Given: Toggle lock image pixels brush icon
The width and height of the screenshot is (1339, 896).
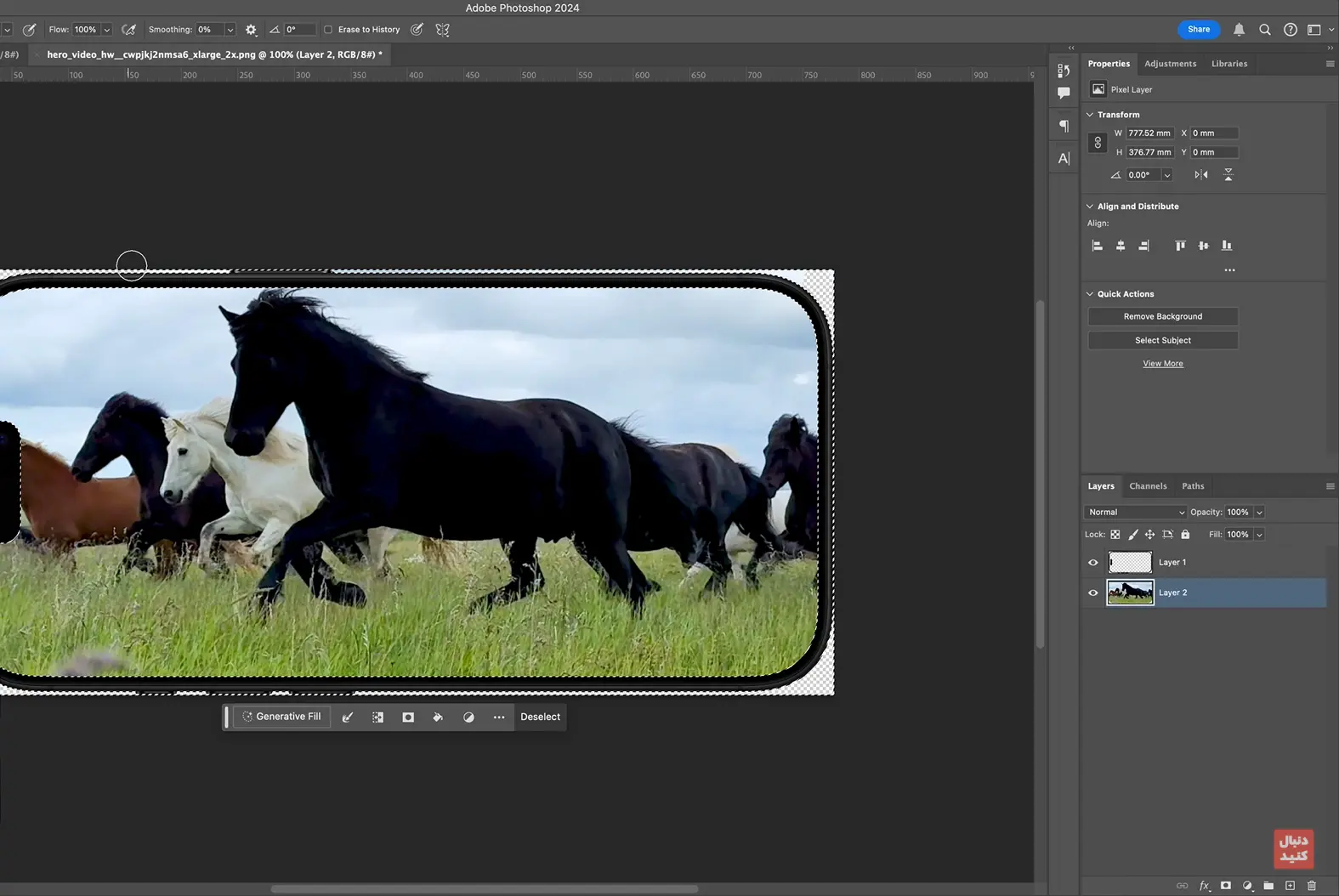Looking at the screenshot, I should click(1132, 535).
